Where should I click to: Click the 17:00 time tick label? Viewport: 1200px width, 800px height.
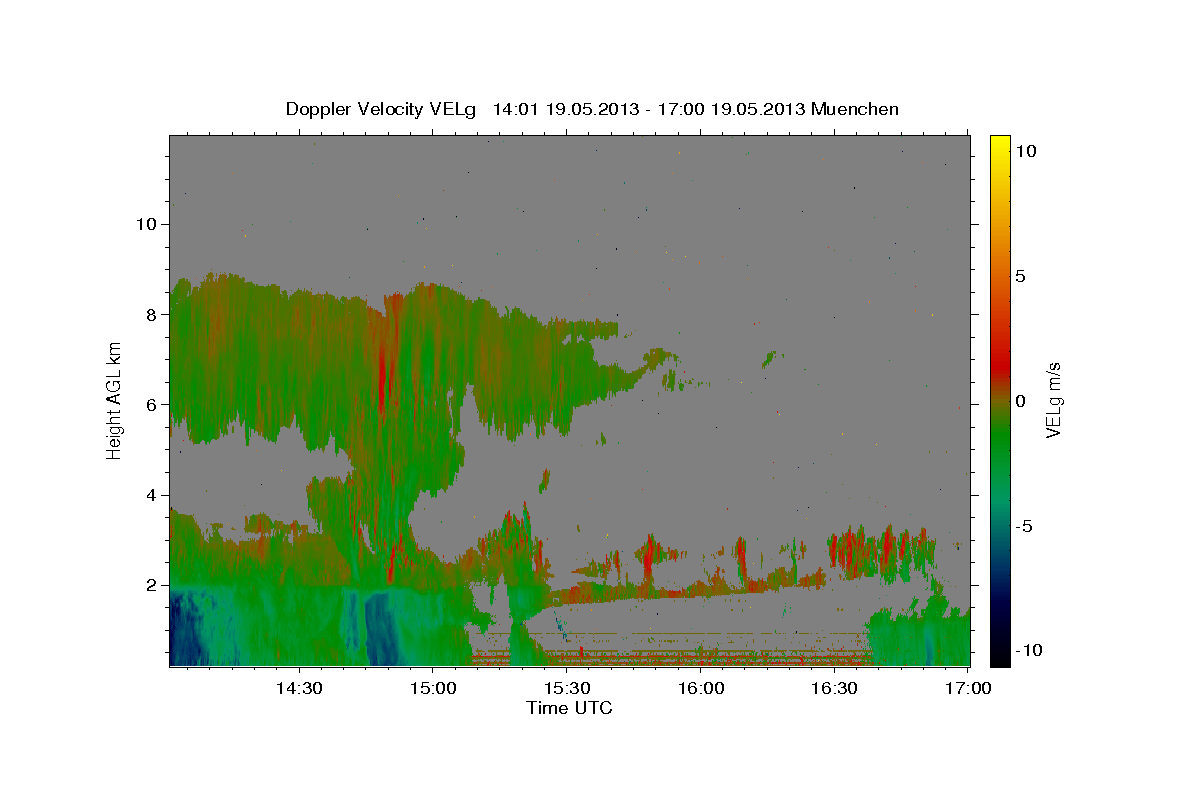pos(969,688)
